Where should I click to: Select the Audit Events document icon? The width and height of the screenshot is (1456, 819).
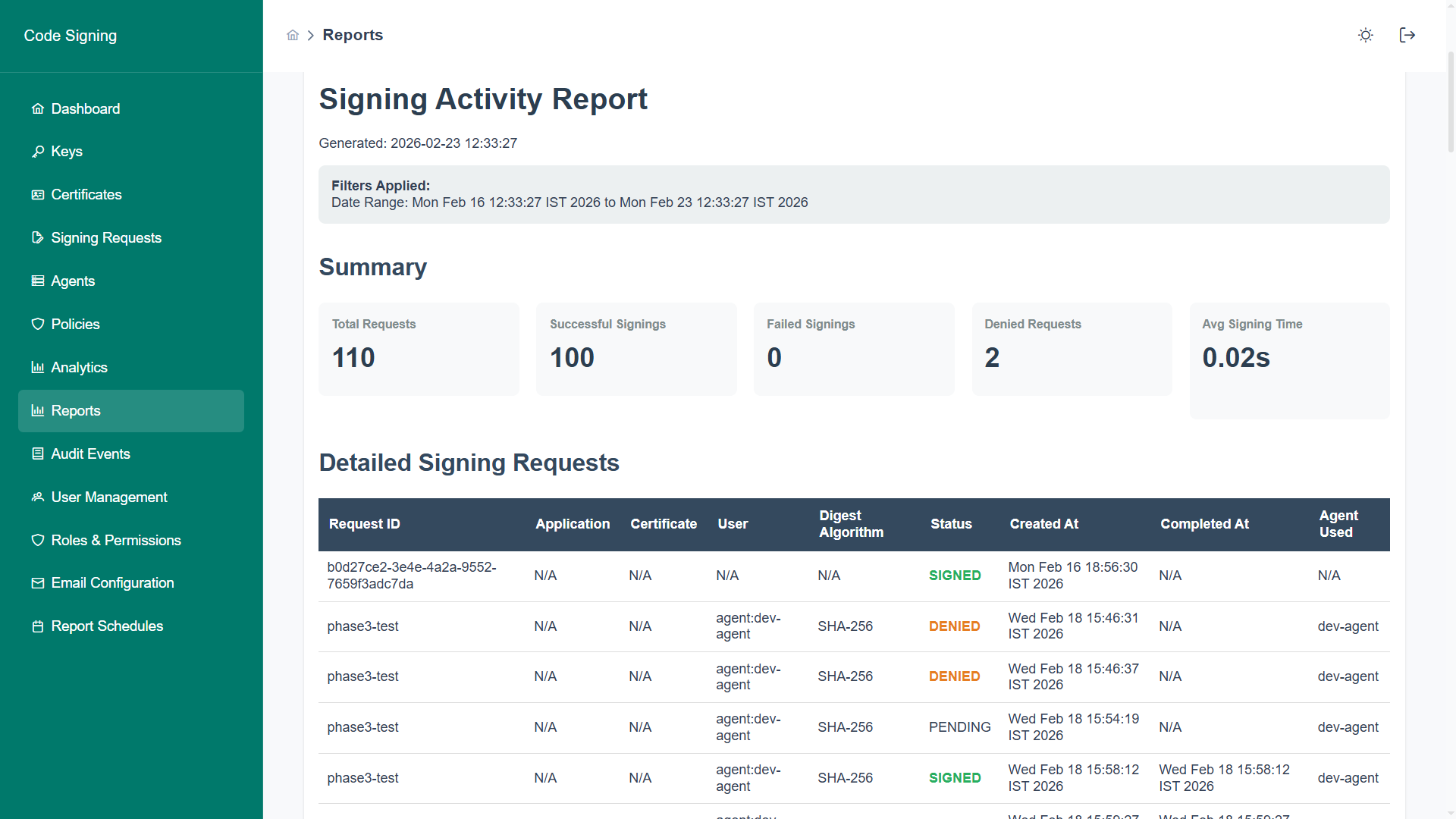pos(38,453)
